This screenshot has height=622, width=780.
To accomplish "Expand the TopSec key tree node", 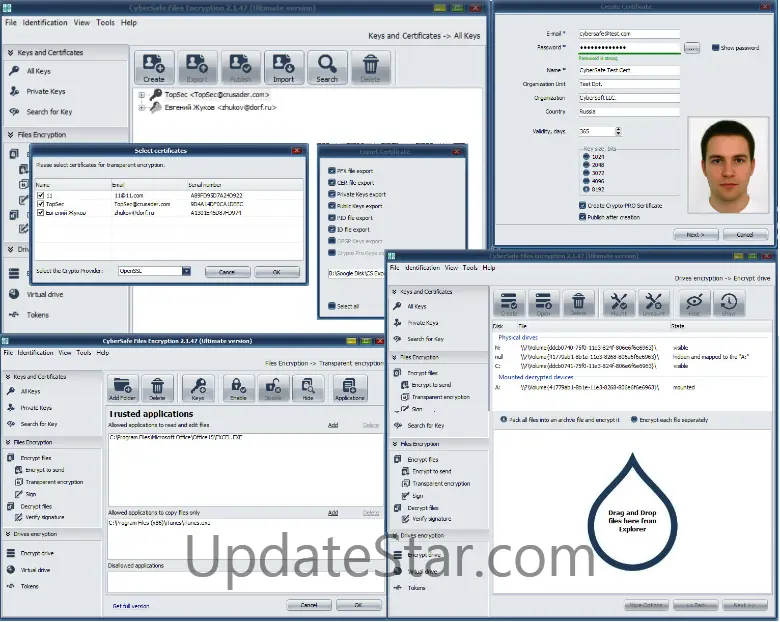I will [142, 95].
